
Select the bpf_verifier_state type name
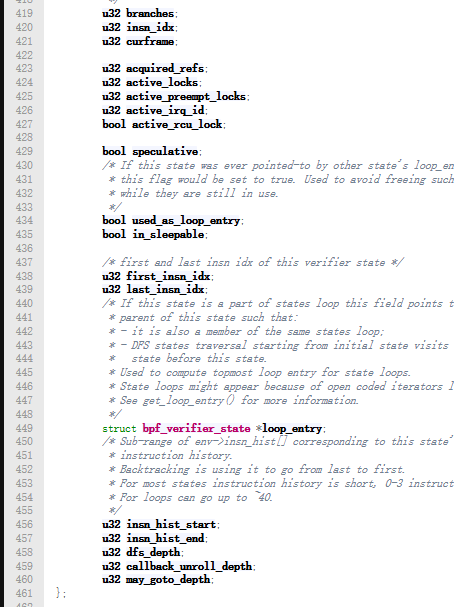coord(196,429)
